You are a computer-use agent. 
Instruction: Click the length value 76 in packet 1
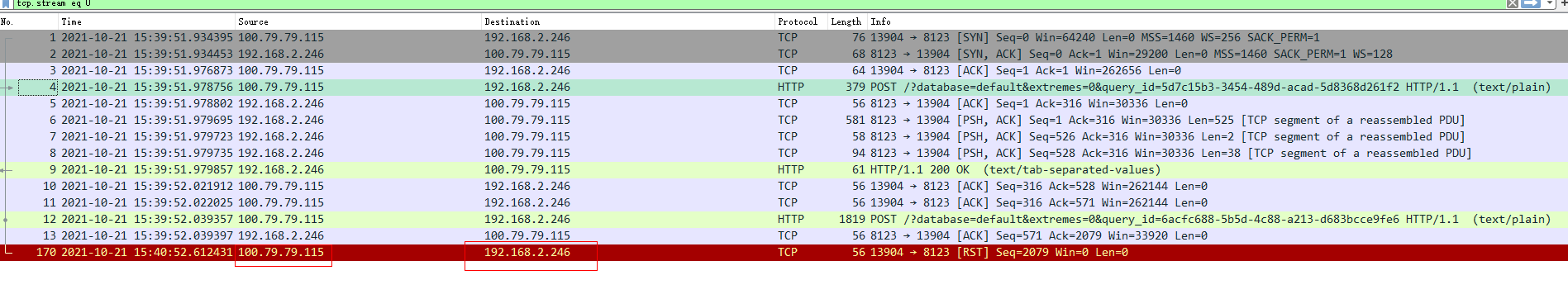pyautogui.click(x=858, y=37)
